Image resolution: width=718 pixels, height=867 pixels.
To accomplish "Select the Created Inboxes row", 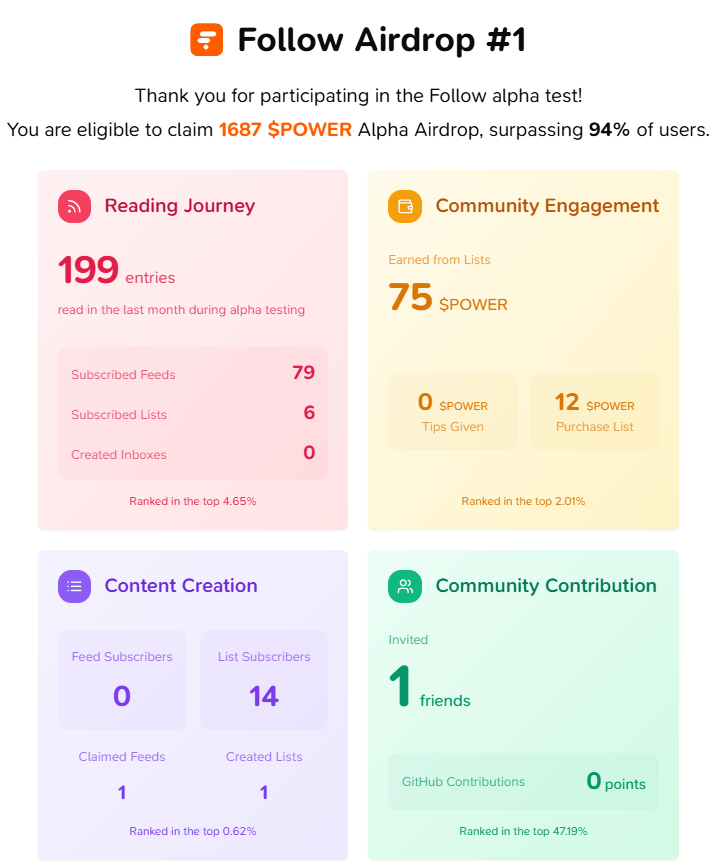I will pos(193,453).
